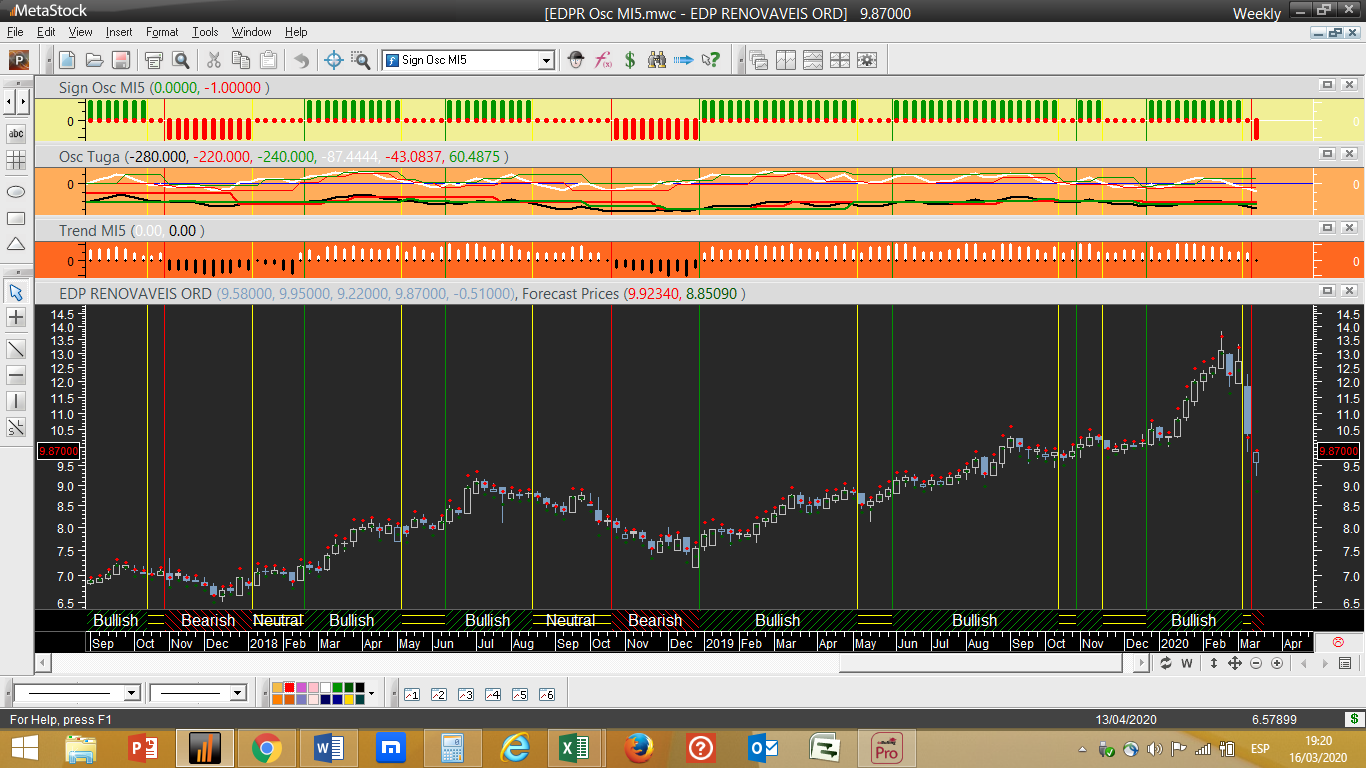Switch to chart layout button 3

[x=465, y=694]
